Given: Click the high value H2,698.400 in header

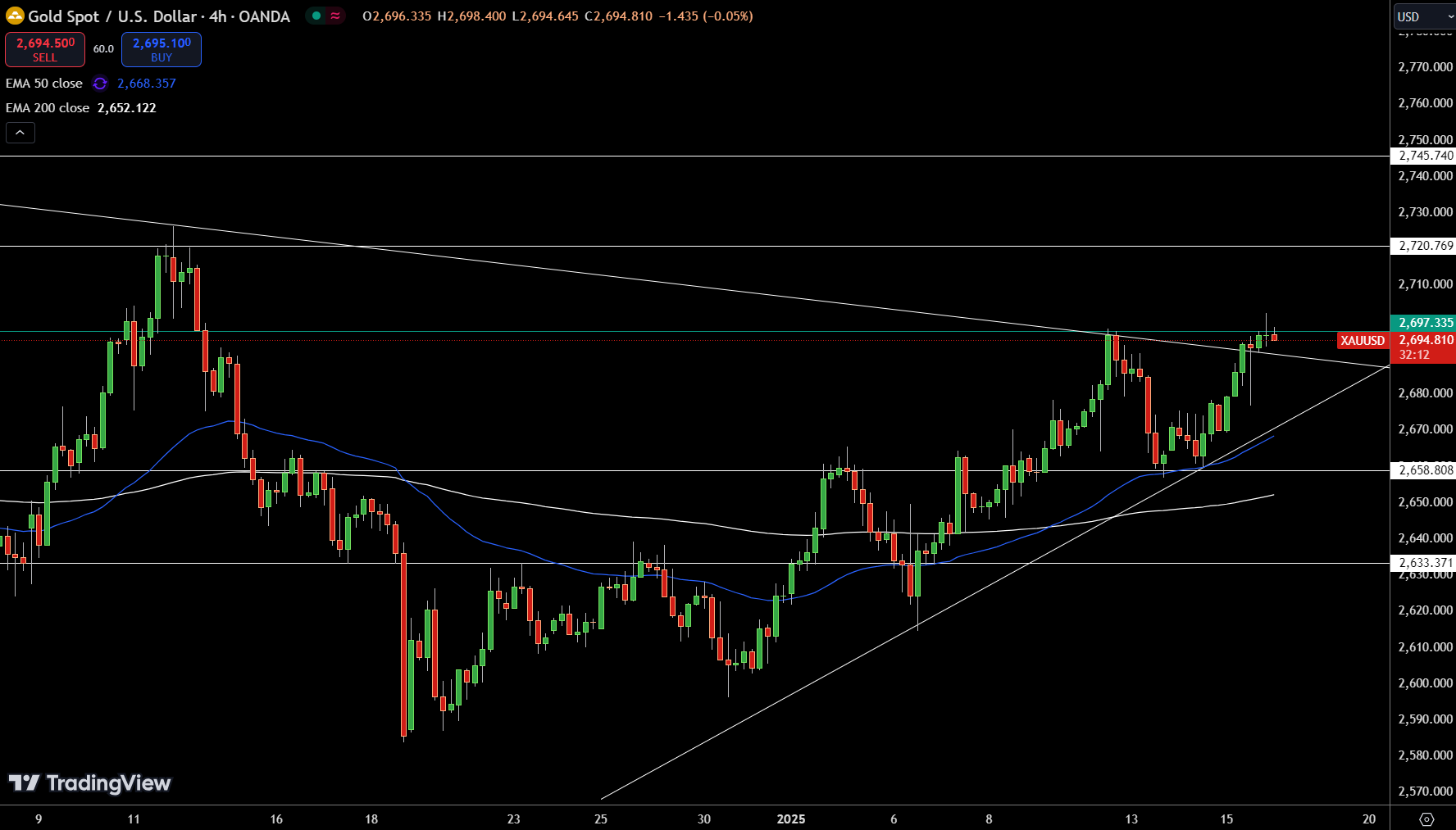Looking at the screenshot, I should click(x=471, y=16).
